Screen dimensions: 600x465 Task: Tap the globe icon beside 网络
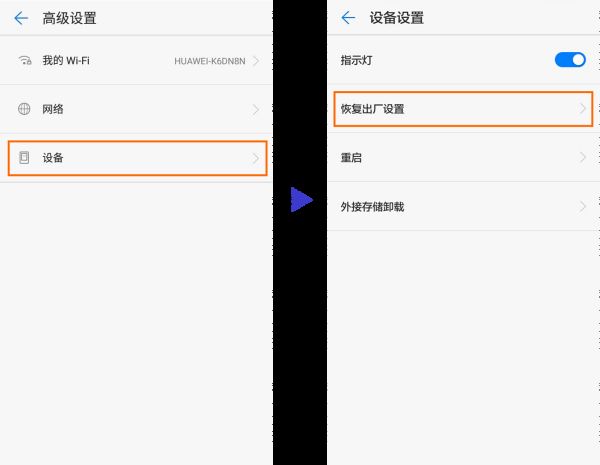pos(24,109)
